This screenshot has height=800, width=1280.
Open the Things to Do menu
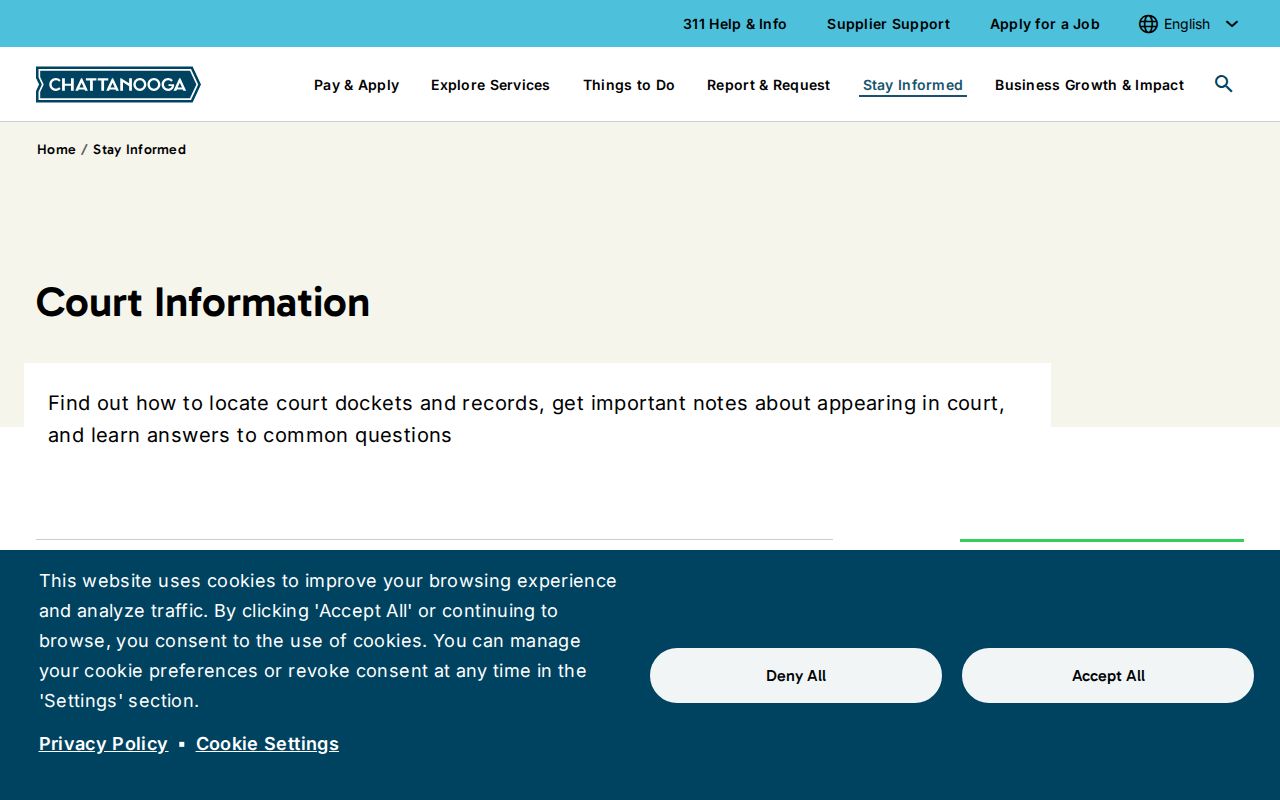(629, 85)
